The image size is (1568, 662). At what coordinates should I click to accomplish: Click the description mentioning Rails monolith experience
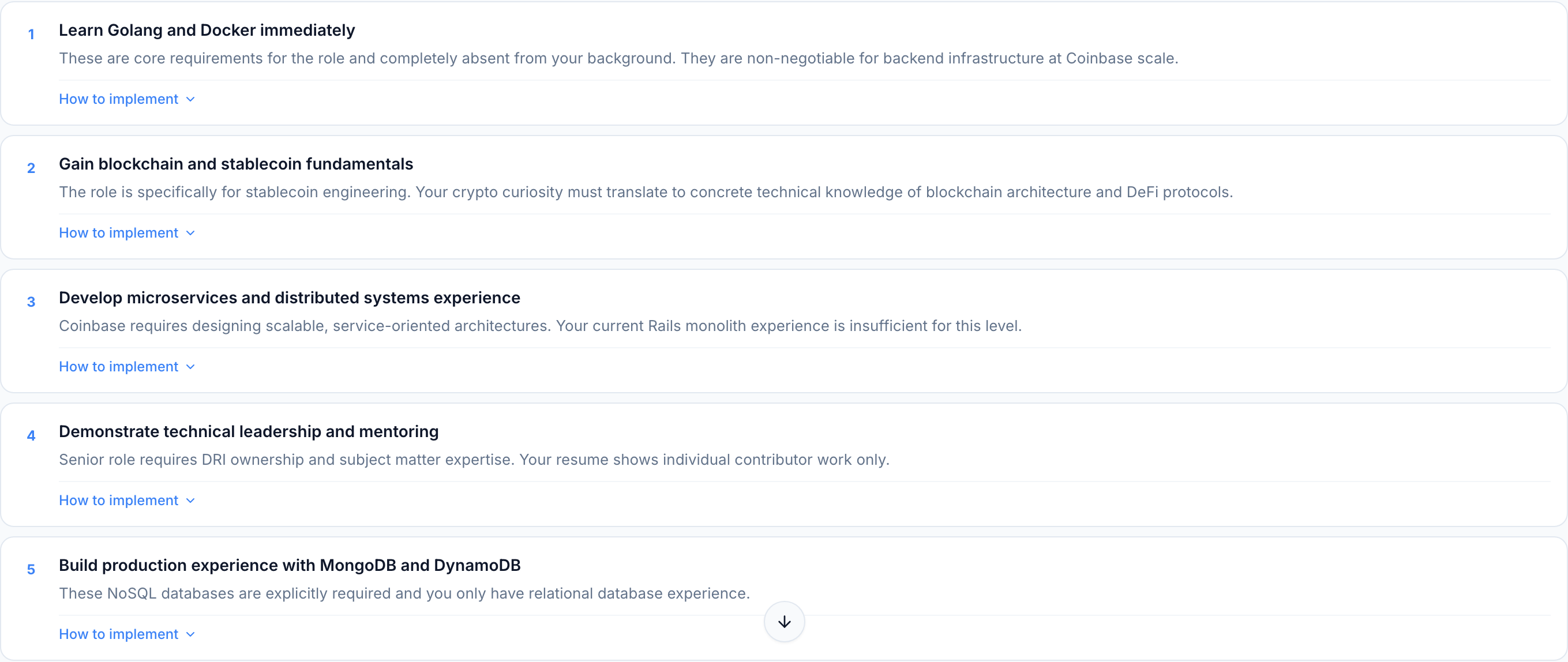(540, 326)
